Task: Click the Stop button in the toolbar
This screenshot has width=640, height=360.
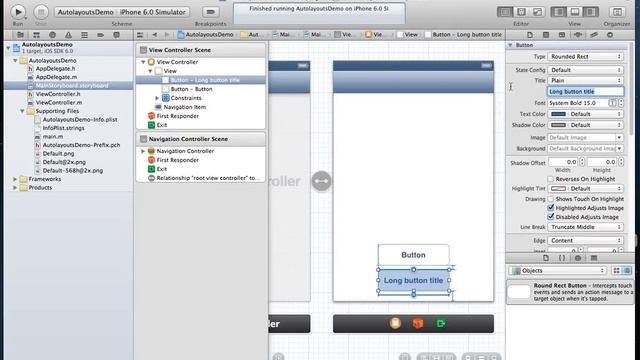Action: pyautogui.click(x=41, y=12)
